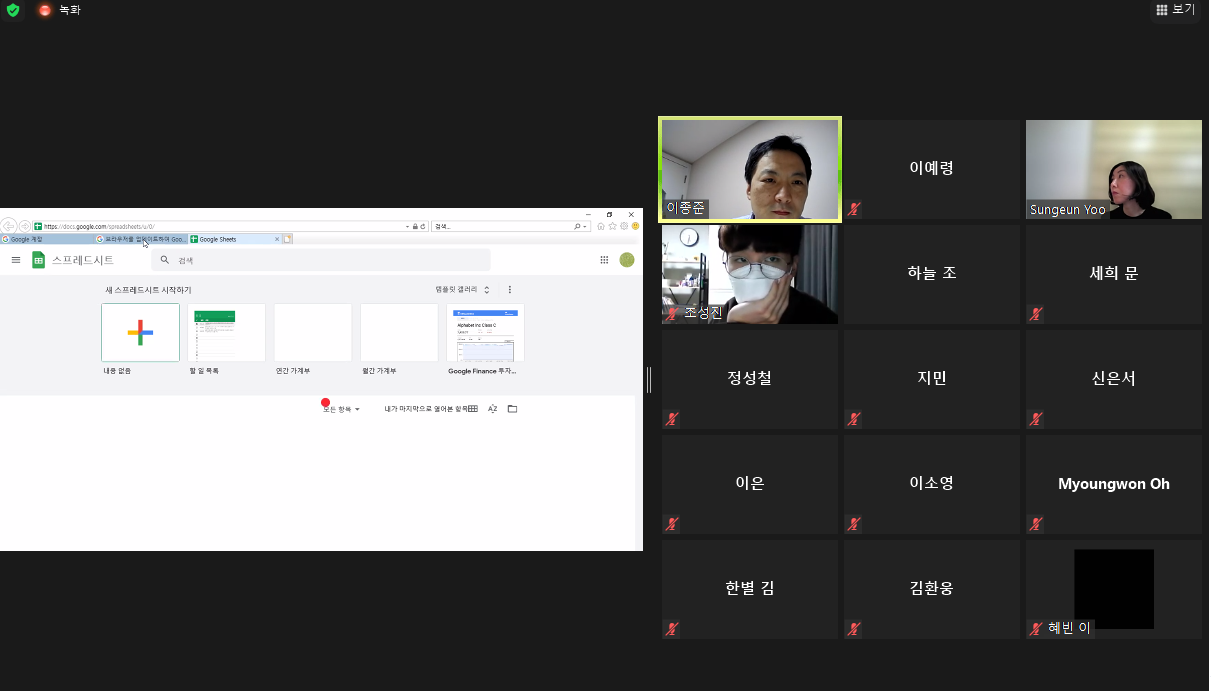Click the Sungeun Yoo video tile
Image resolution: width=1211 pixels, height=691 pixels.
(1113, 168)
